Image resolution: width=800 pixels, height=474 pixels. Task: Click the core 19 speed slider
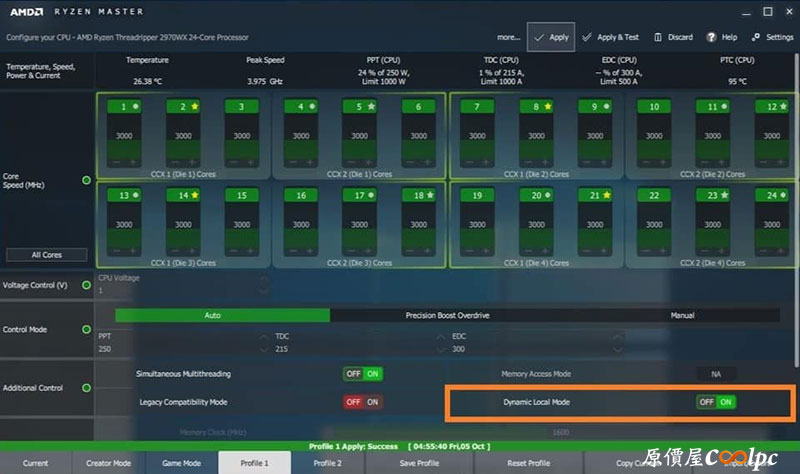click(x=477, y=226)
